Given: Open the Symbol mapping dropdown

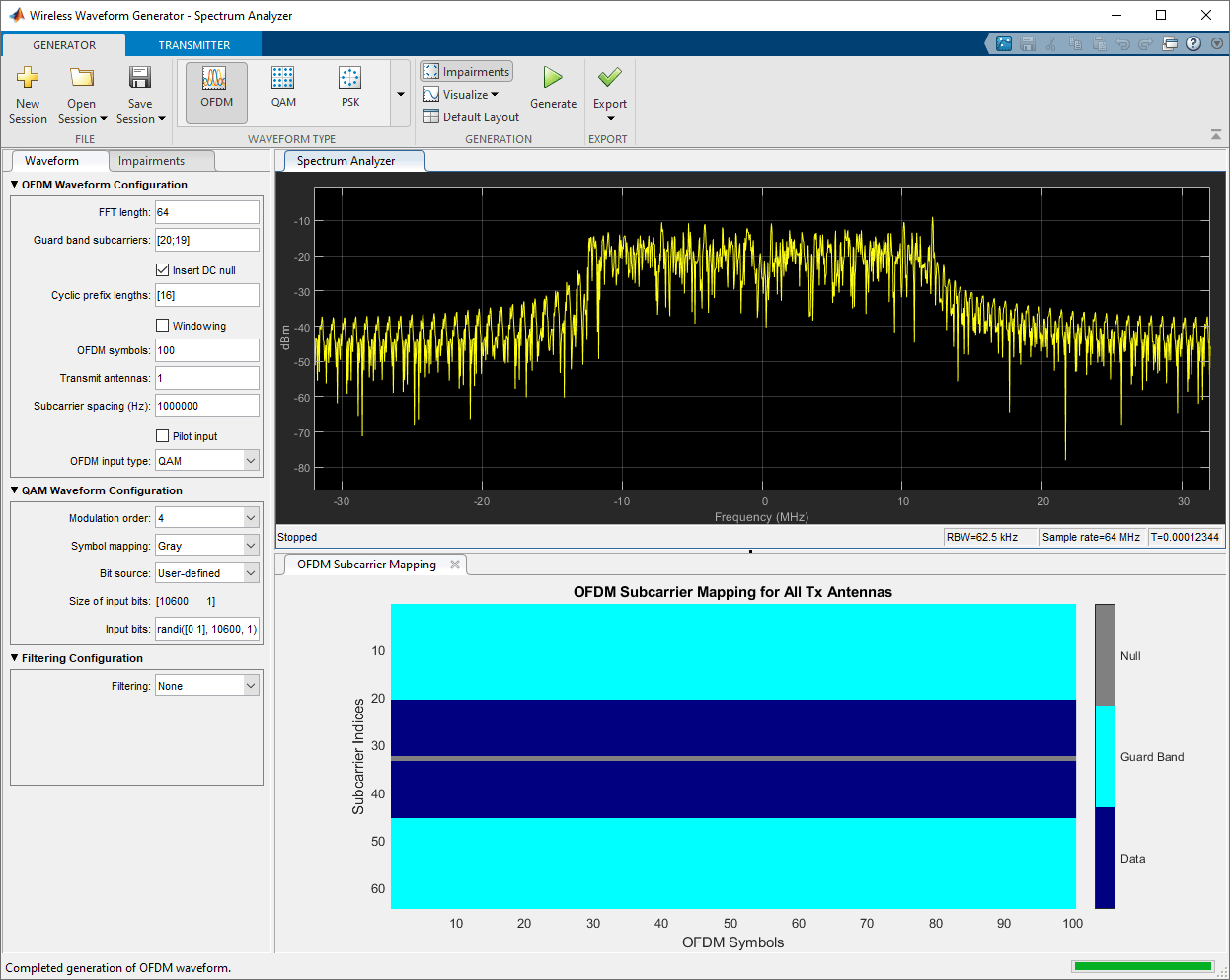Looking at the screenshot, I should point(251,546).
